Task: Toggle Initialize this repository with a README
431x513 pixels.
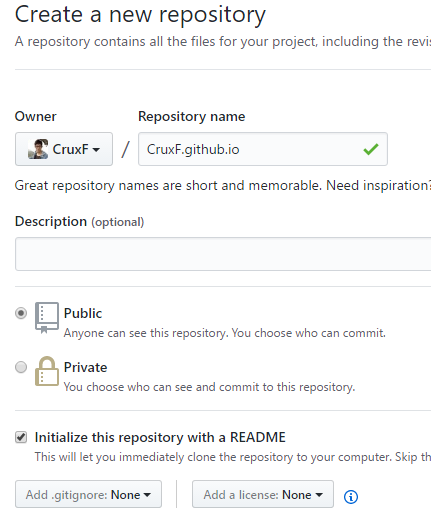Action: [21, 437]
